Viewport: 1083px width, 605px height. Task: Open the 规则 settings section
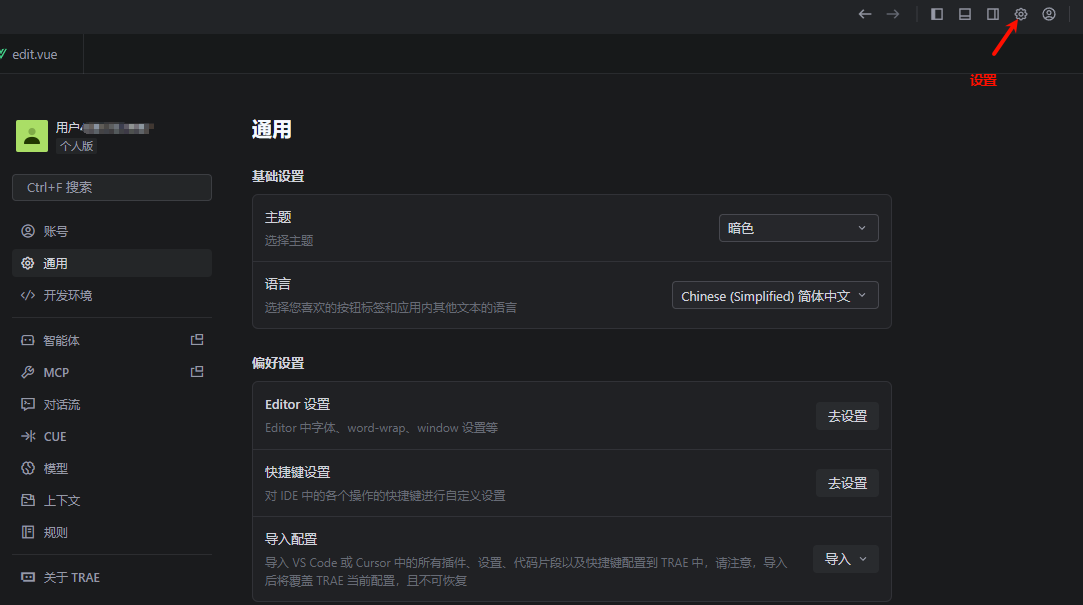(x=112, y=532)
